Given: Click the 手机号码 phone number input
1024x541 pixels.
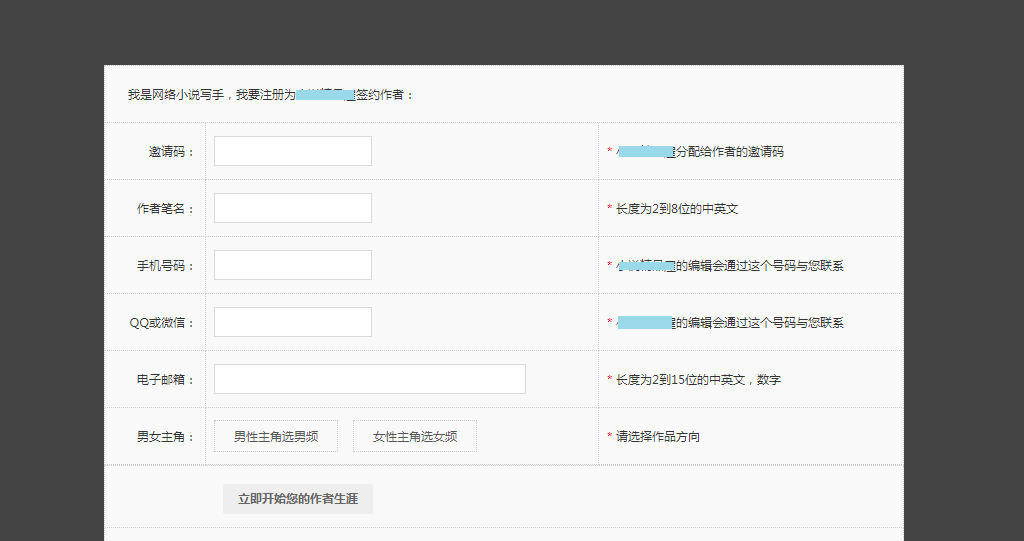Looking at the screenshot, I should [x=292, y=265].
